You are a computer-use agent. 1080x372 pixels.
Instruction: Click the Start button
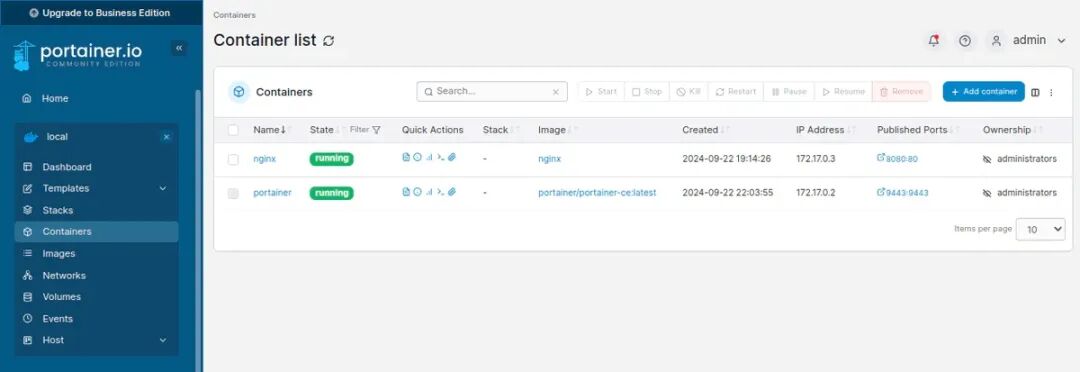pos(601,92)
